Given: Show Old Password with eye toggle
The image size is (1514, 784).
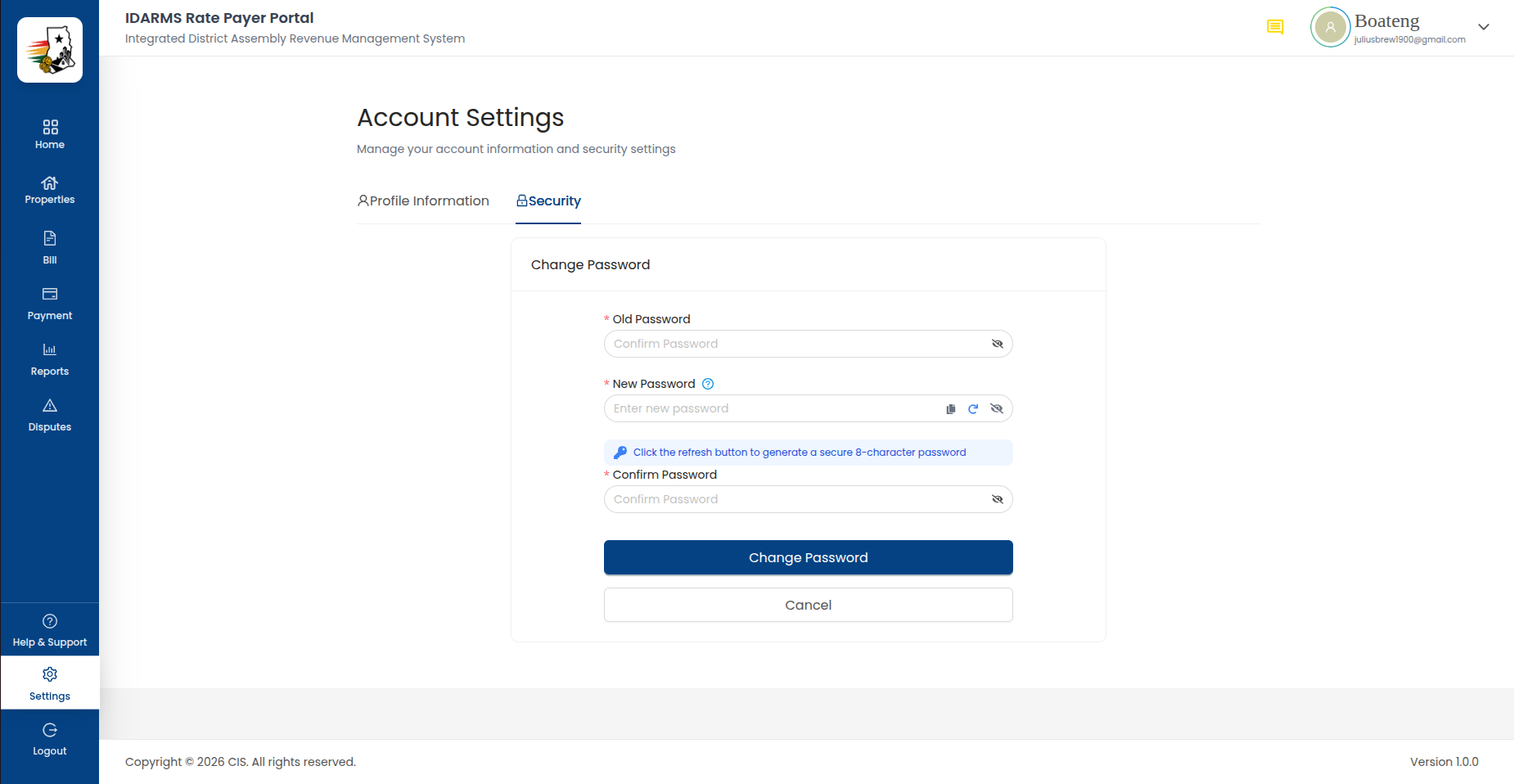Looking at the screenshot, I should (997, 344).
